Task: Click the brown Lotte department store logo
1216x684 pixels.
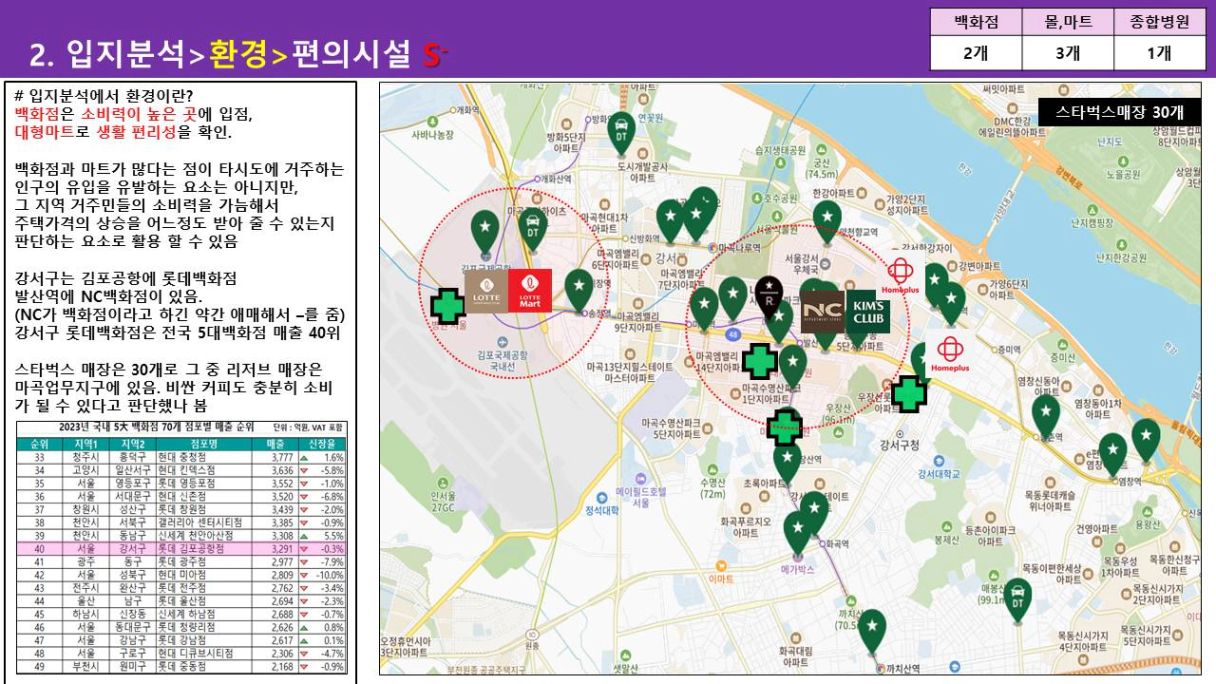Action: 486,290
